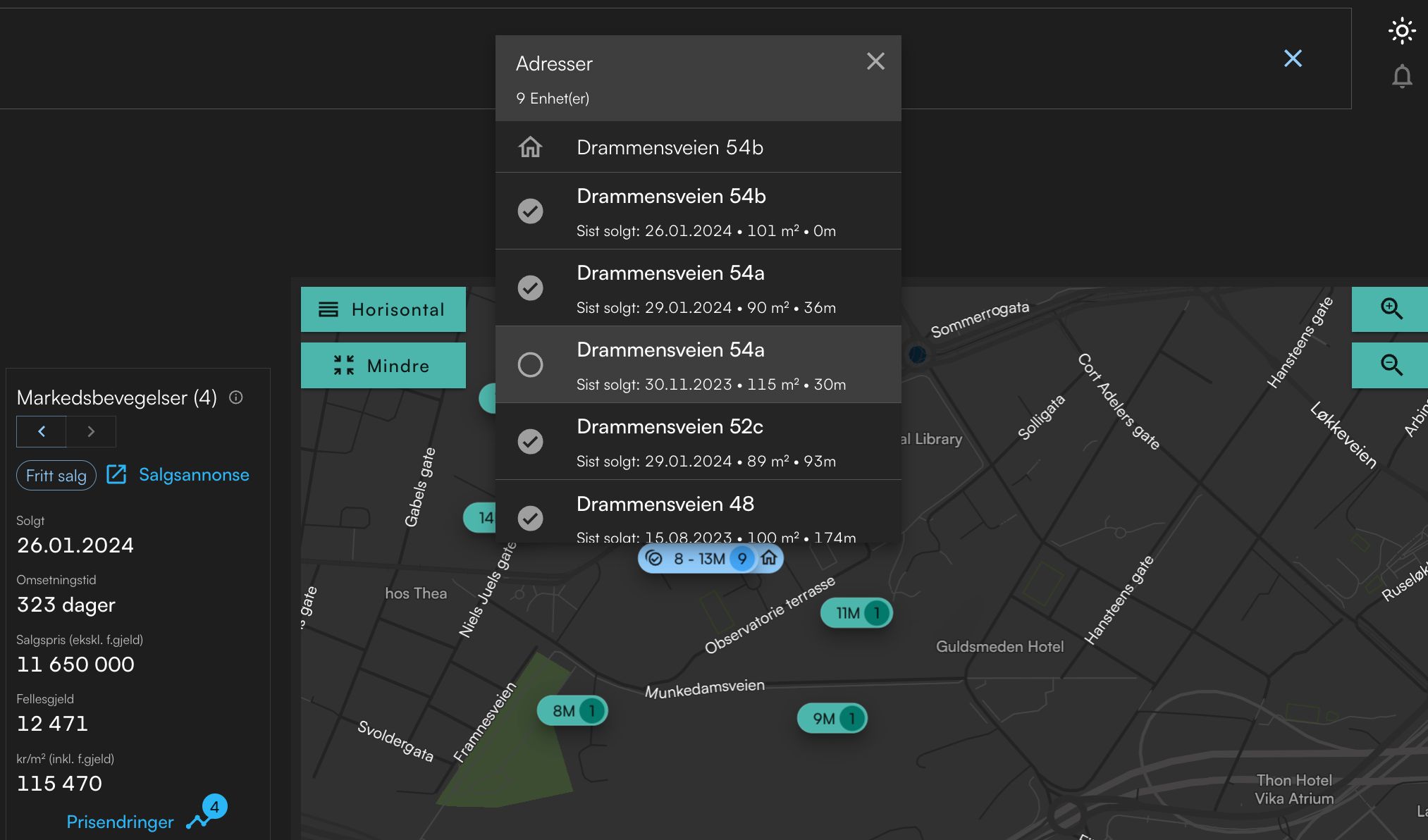Select the unchecked Drammensveien 54a 115 m² entry
Screen dimensions: 1428x840
point(530,364)
